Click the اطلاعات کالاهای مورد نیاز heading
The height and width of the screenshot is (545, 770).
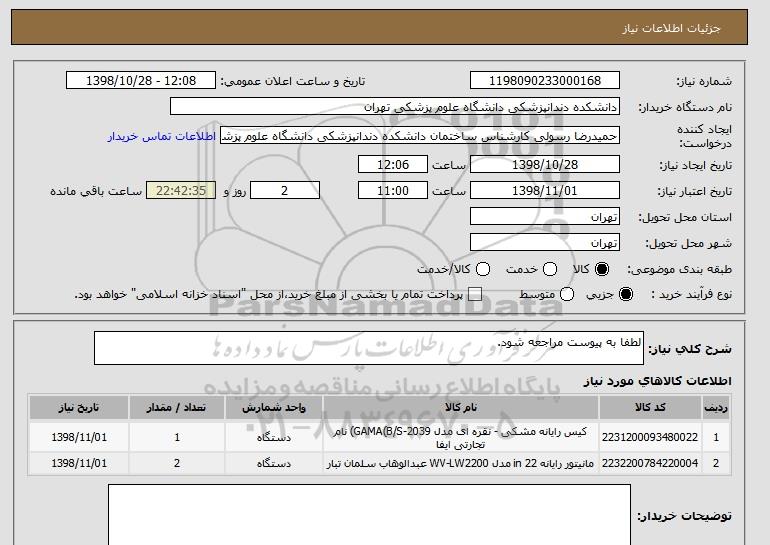coord(658,381)
